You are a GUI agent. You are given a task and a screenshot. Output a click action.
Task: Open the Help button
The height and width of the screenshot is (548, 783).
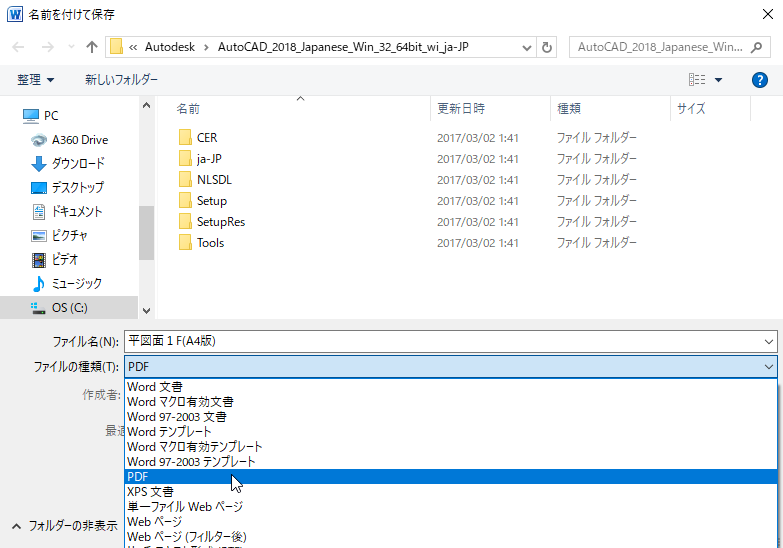(x=760, y=80)
